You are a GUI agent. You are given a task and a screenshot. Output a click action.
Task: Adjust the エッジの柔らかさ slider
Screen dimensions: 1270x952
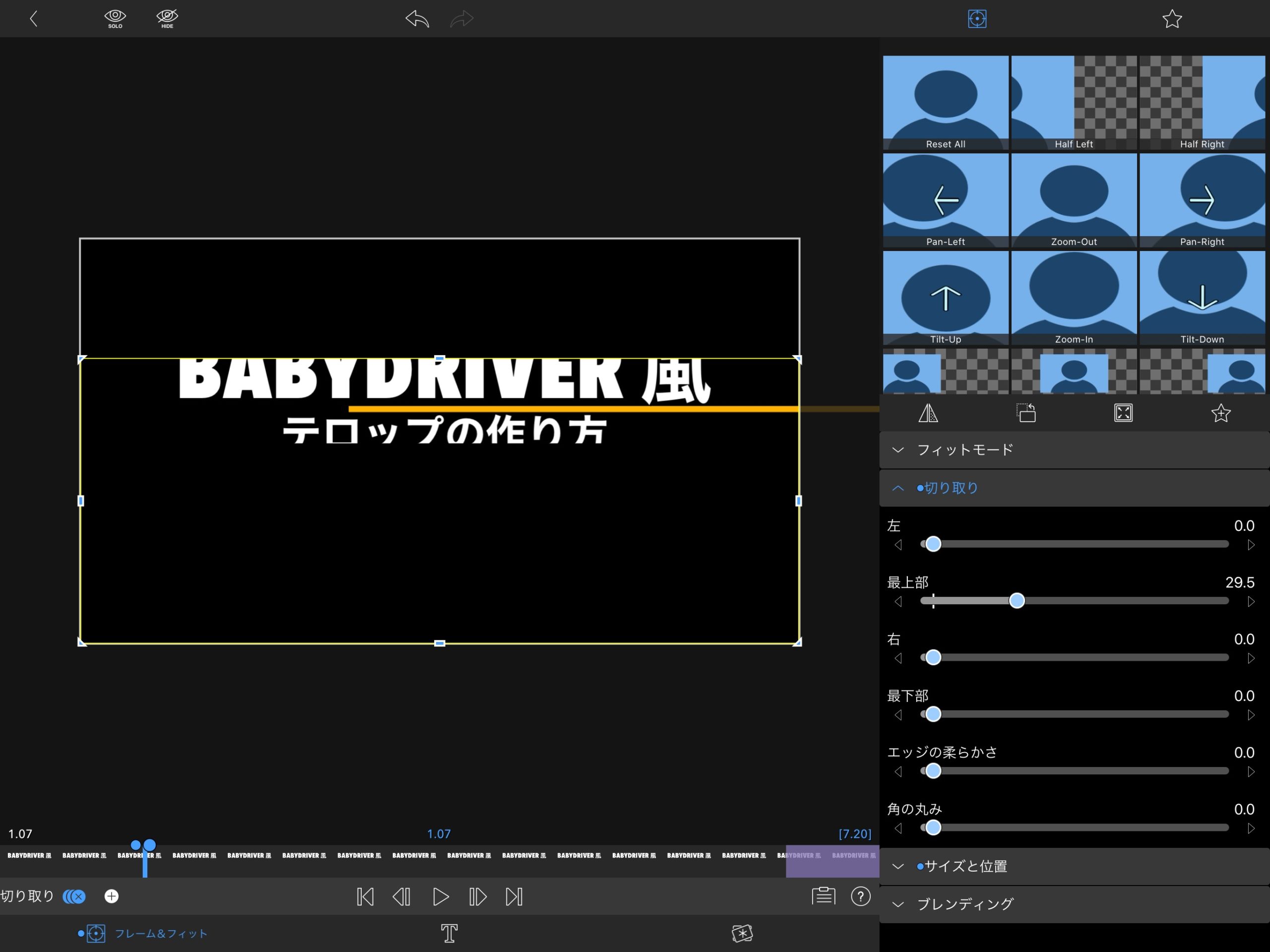pyautogui.click(x=934, y=770)
